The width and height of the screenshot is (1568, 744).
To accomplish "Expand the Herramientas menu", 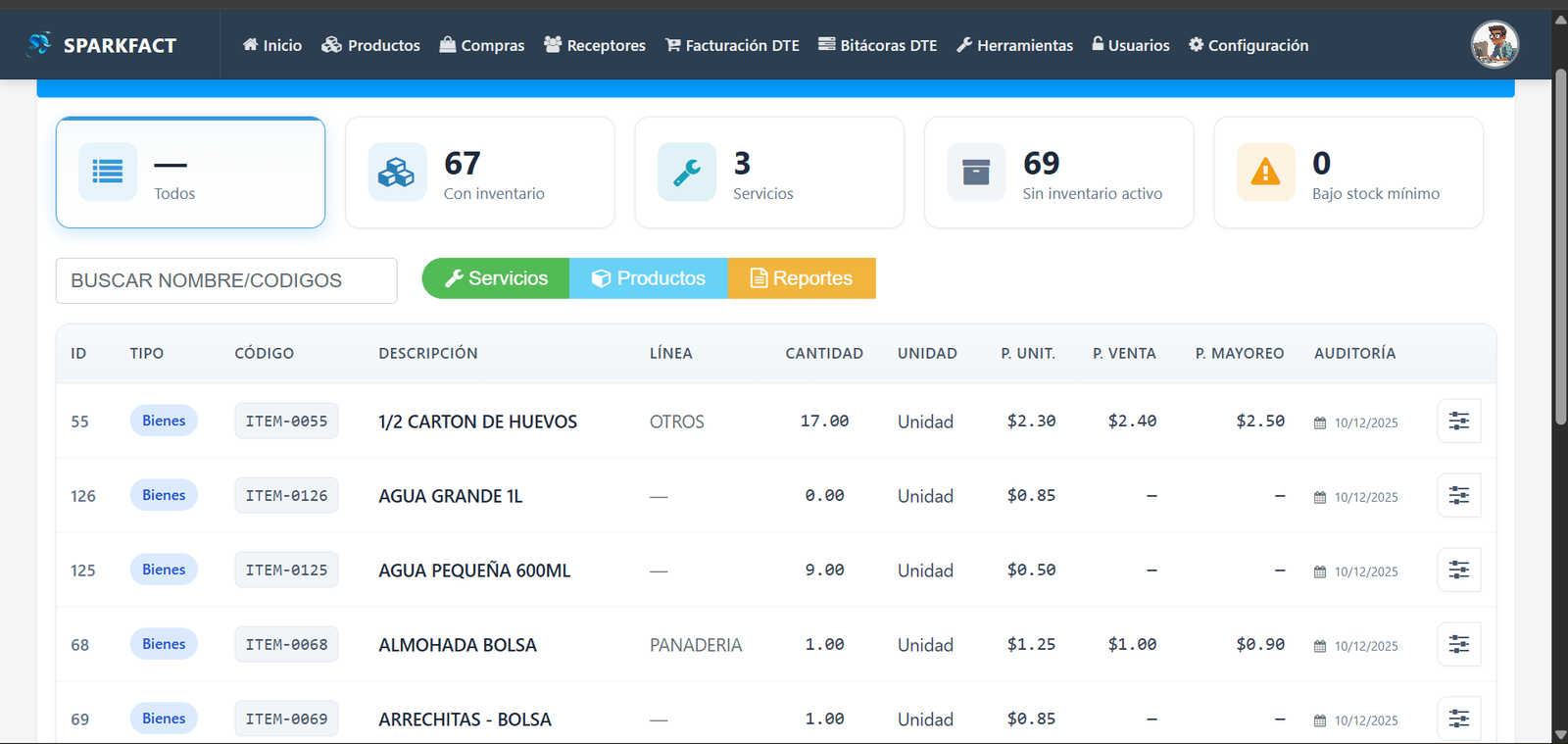I will [x=1014, y=45].
